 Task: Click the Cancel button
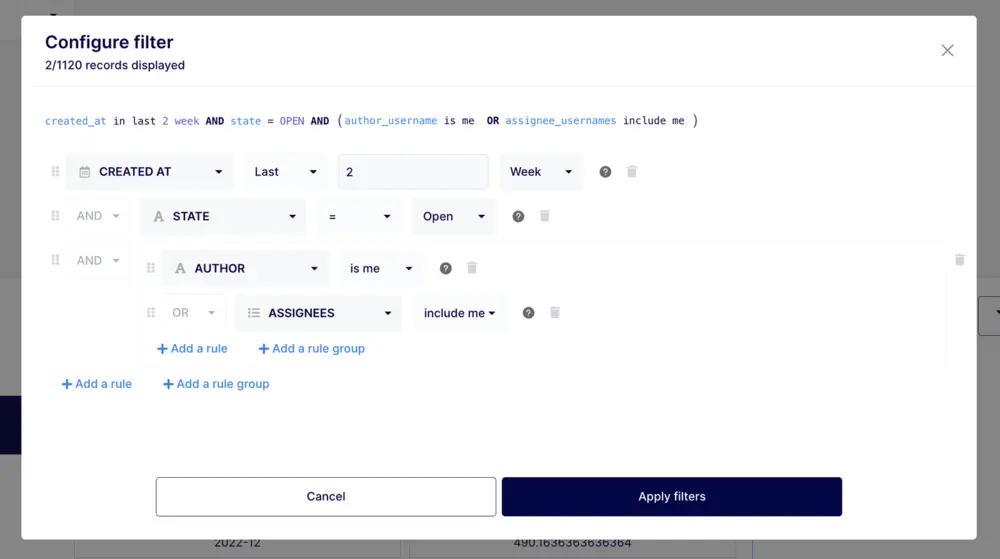tap(325, 497)
